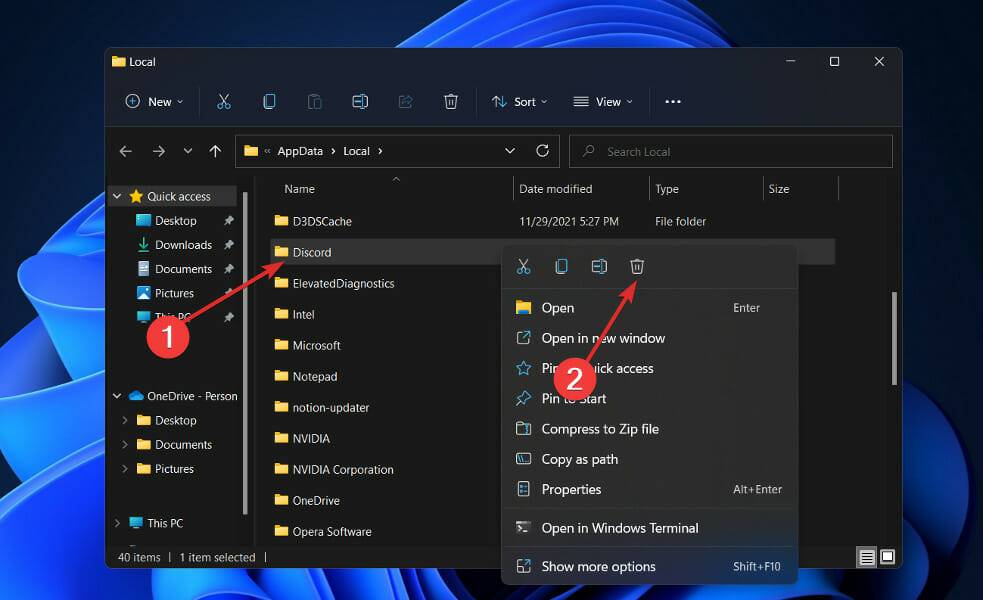
Task: Navigate back to the previous folder
Action: point(125,150)
